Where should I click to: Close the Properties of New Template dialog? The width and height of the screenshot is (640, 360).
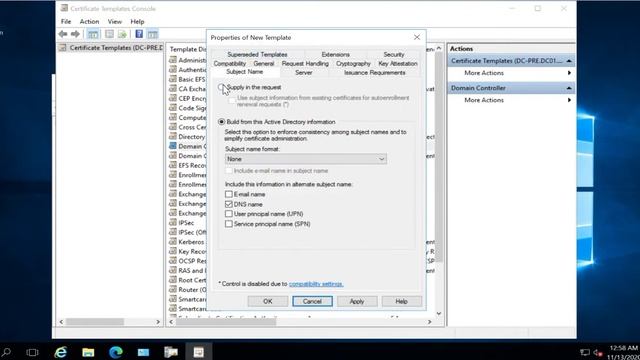[417, 37]
